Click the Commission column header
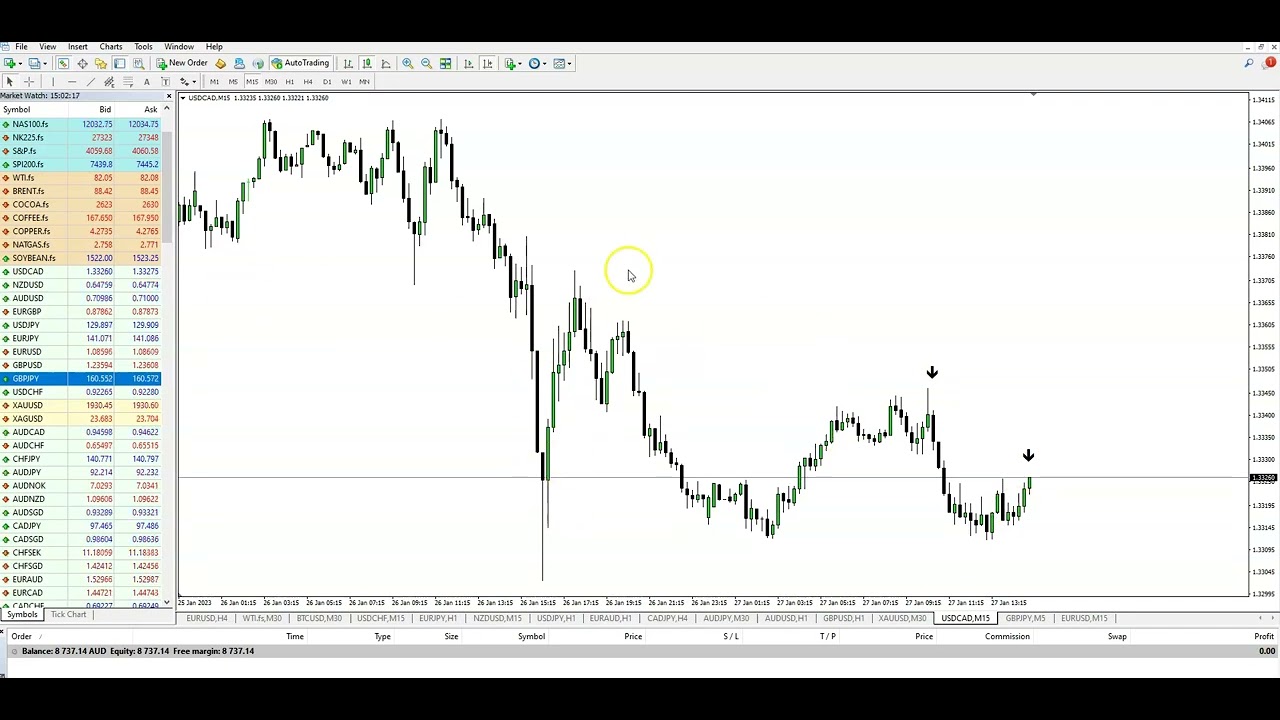Image resolution: width=1280 pixels, height=720 pixels. pos(1007,636)
